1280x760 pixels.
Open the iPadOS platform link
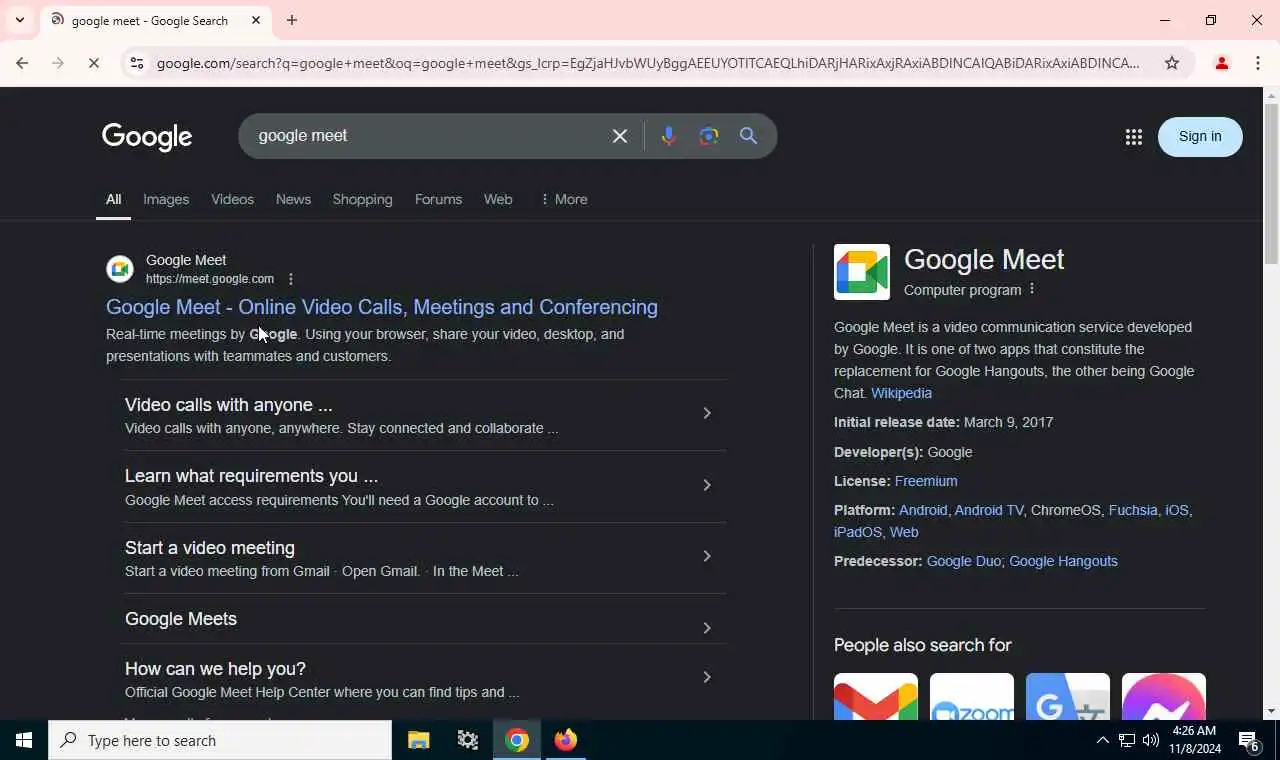[858, 532]
